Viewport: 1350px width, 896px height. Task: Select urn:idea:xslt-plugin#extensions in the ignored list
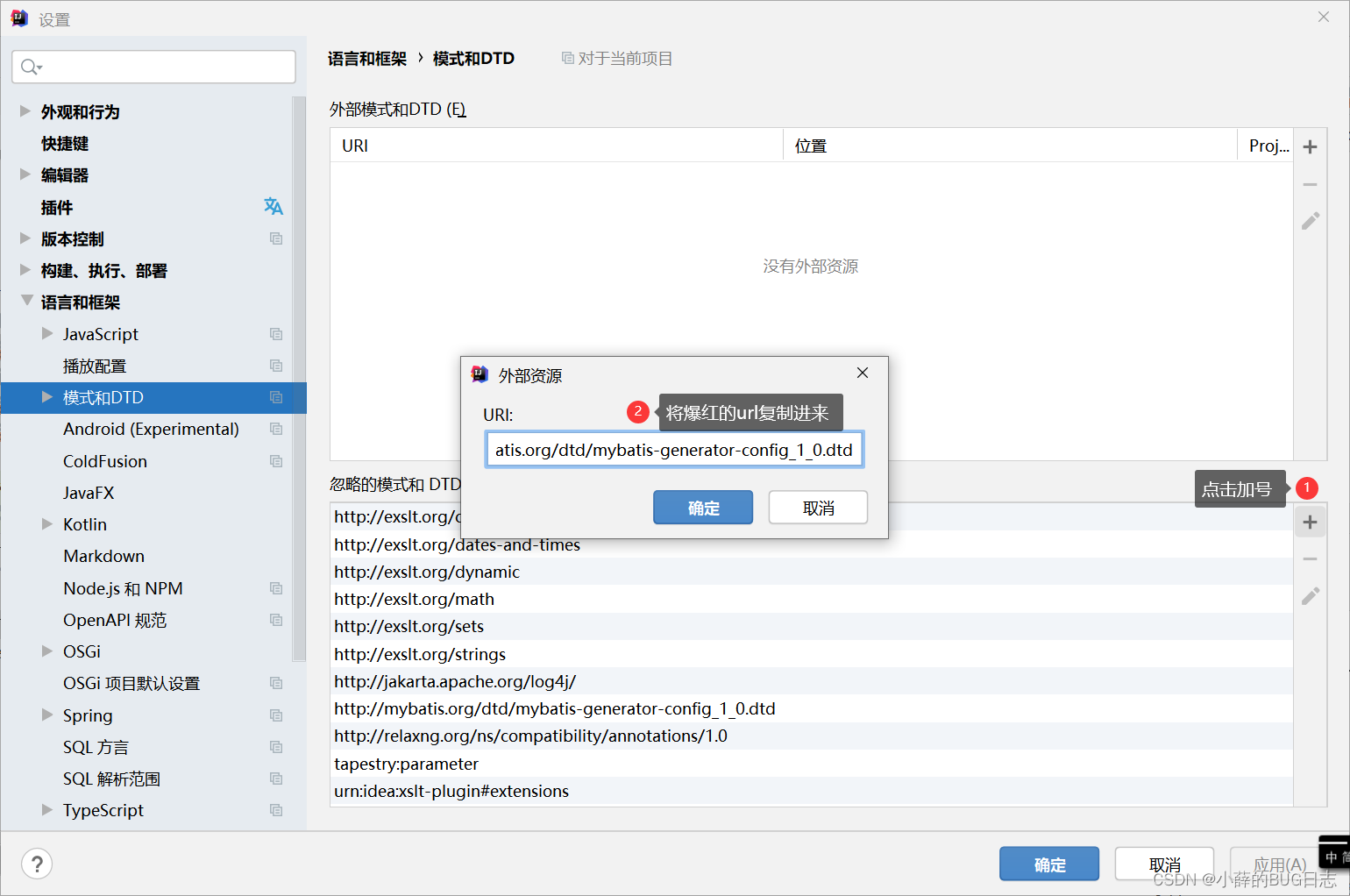point(811,791)
